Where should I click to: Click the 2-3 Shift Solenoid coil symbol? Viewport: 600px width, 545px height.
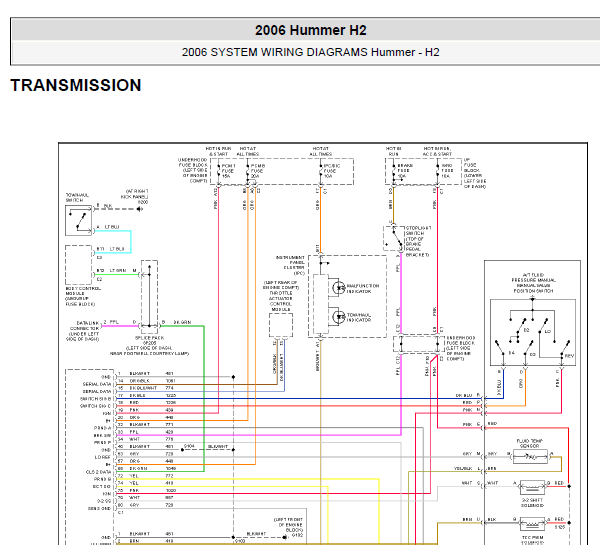point(532,487)
